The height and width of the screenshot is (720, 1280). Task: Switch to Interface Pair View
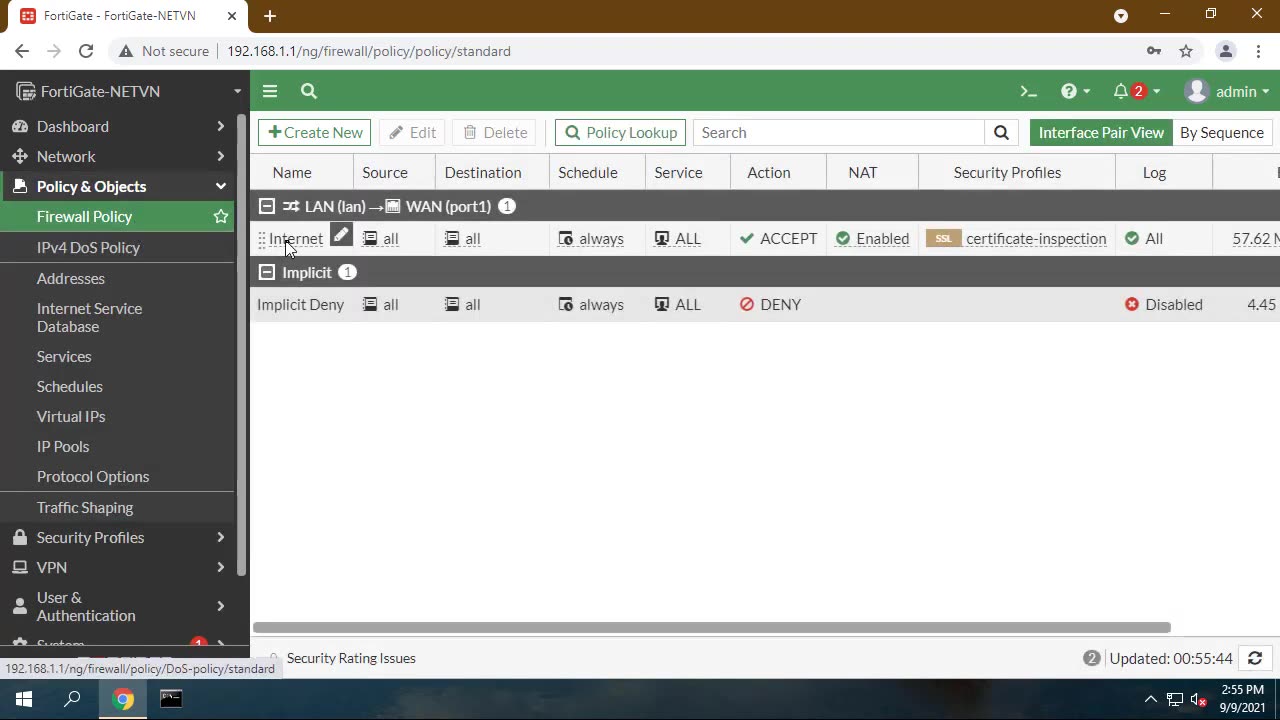(x=1101, y=132)
